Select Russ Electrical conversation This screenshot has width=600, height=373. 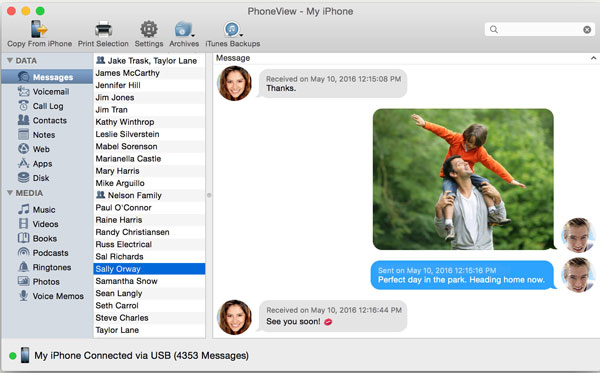[149, 244]
